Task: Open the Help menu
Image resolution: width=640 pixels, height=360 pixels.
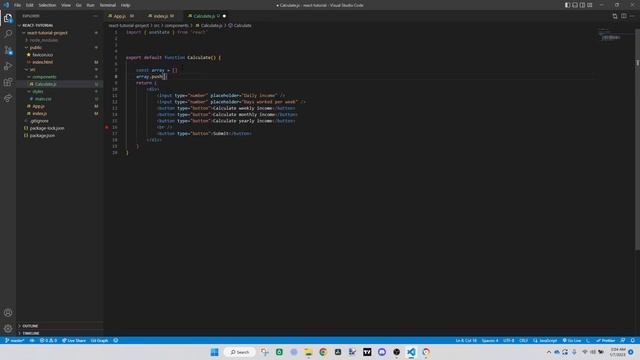Action: pos(125,5)
